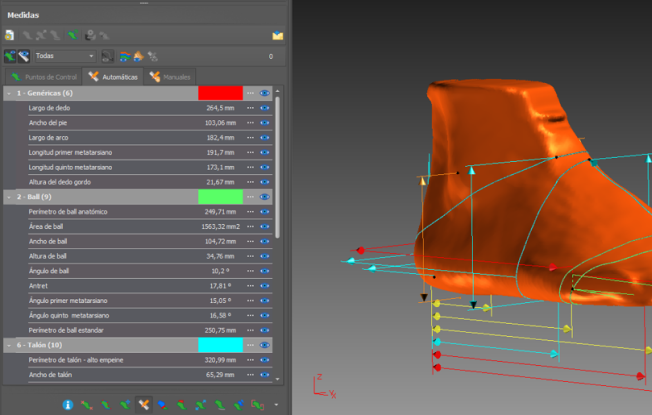This screenshot has width=652, height=415.
Task: Hide the Largo de dedo measurement
Action: [x=265, y=107]
